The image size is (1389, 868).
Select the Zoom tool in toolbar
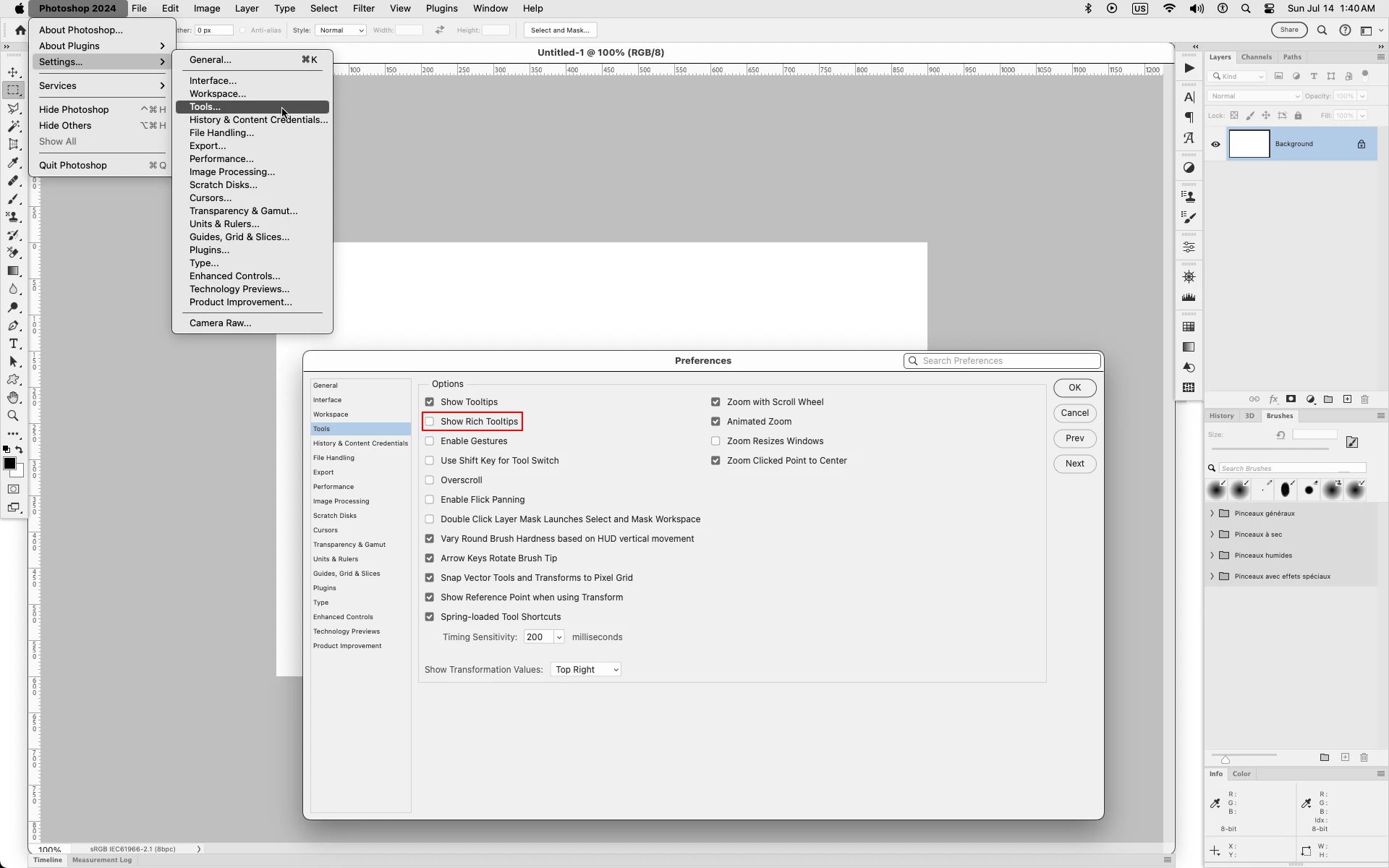[x=13, y=416]
